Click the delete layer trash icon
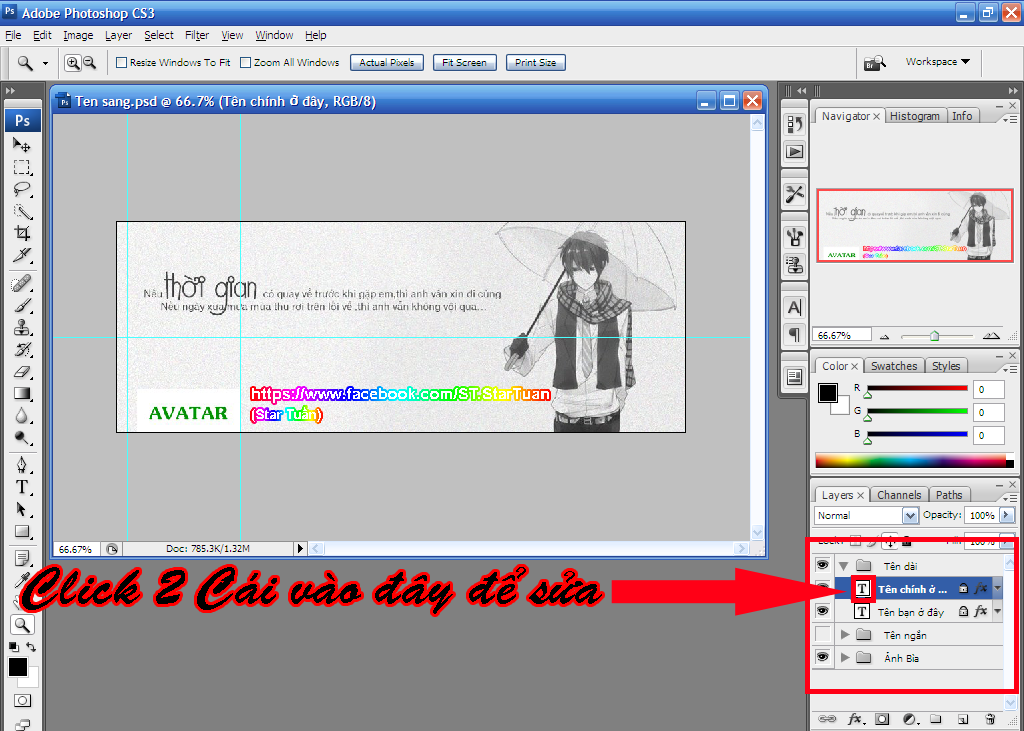The width and height of the screenshot is (1024, 731). pos(990,719)
